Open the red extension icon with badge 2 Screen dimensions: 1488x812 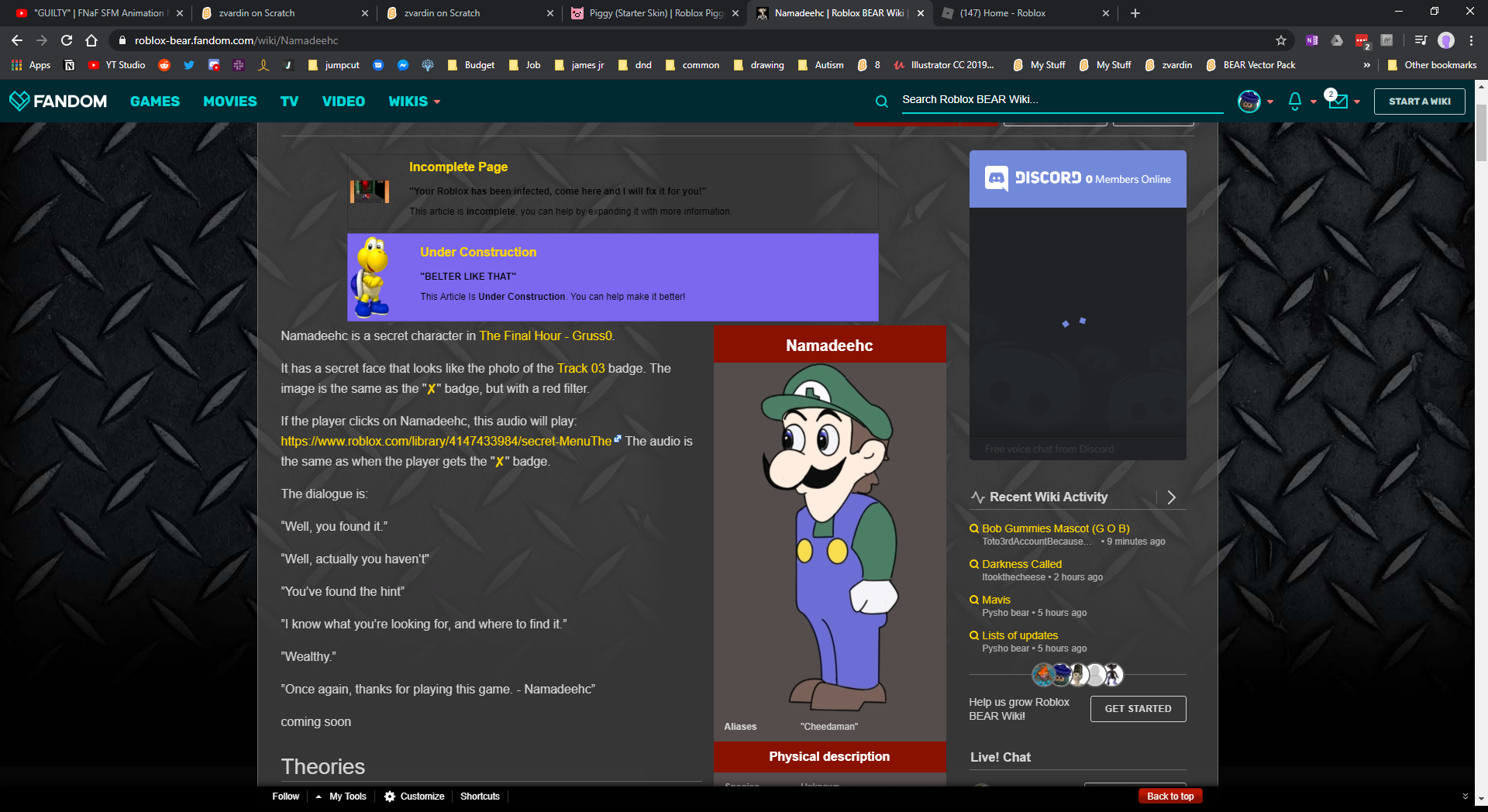tap(1362, 40)
